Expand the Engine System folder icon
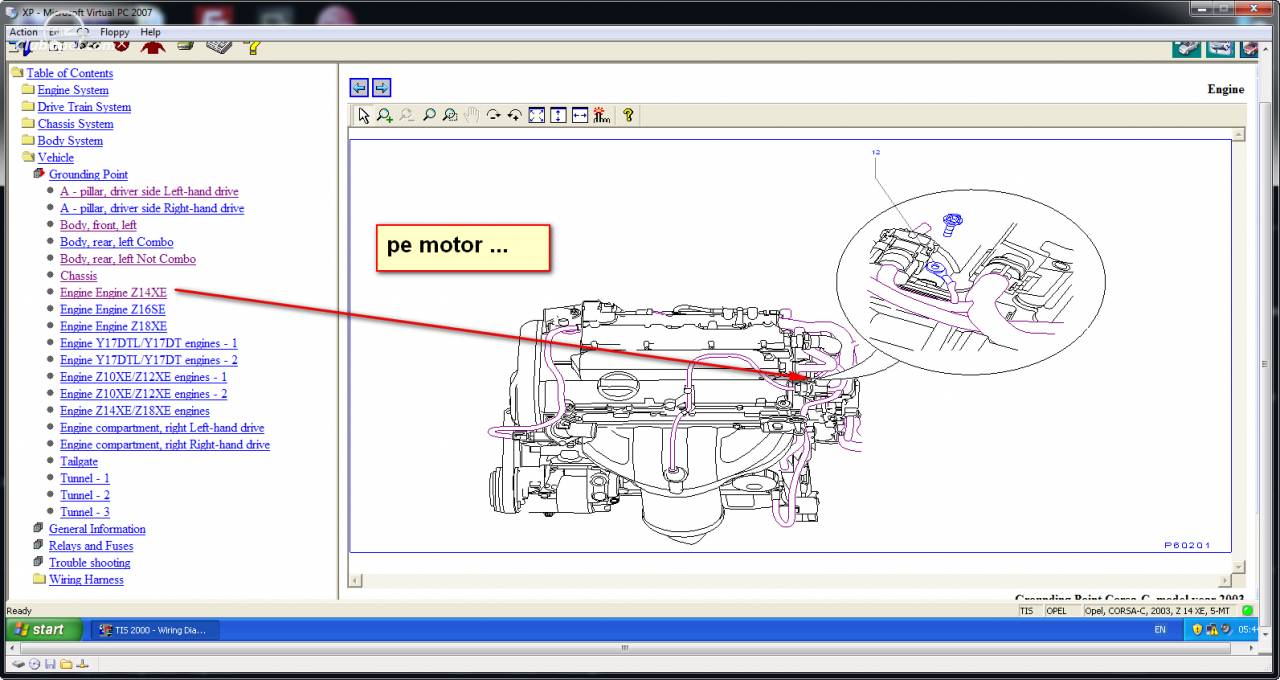This screenshot has height=680, width=1280. [x=28, y=90]
